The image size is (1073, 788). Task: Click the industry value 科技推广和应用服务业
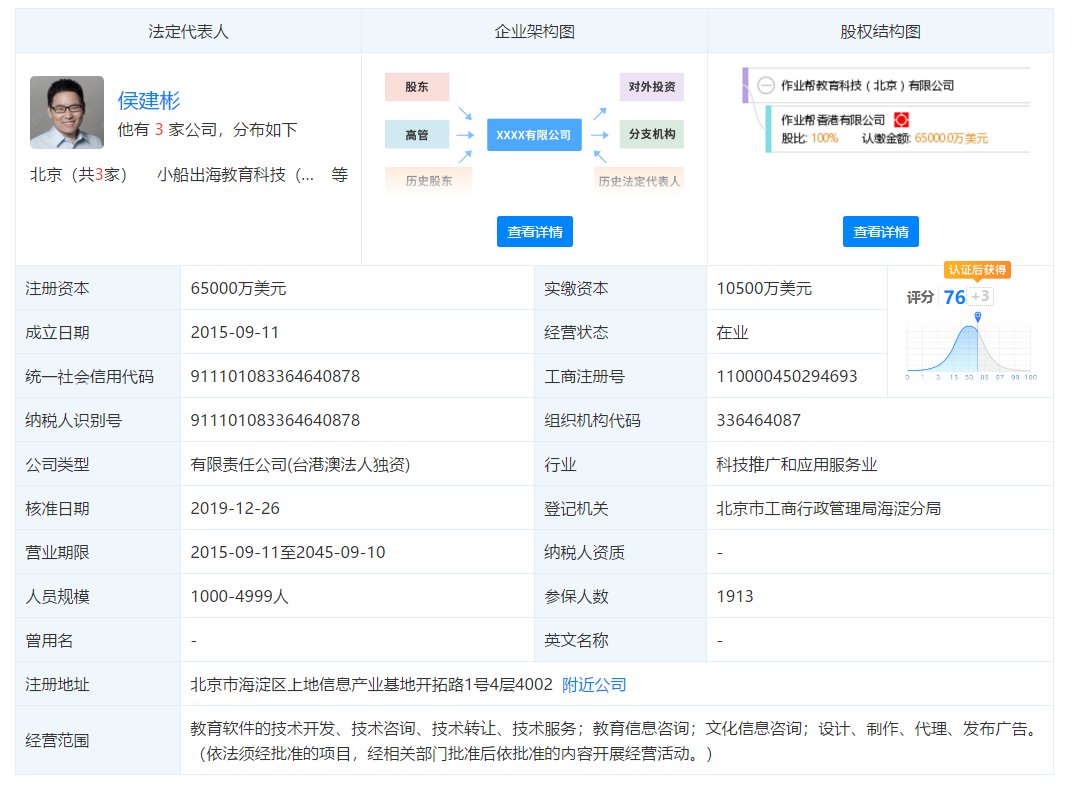pos(797,464)
